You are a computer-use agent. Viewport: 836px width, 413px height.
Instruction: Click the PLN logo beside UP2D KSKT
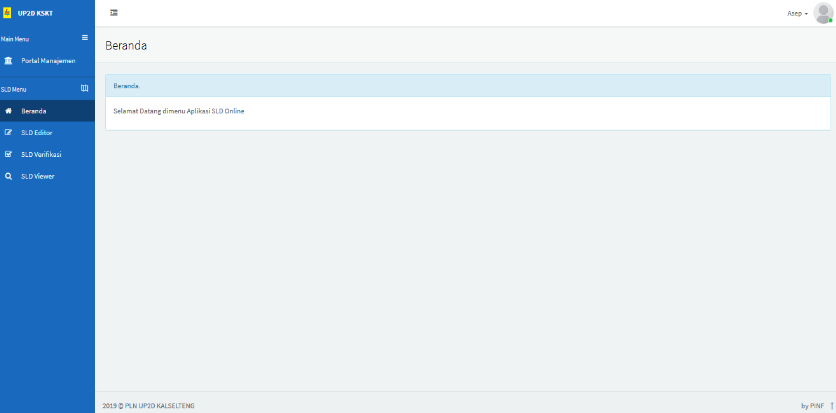[x=6, y=13]
